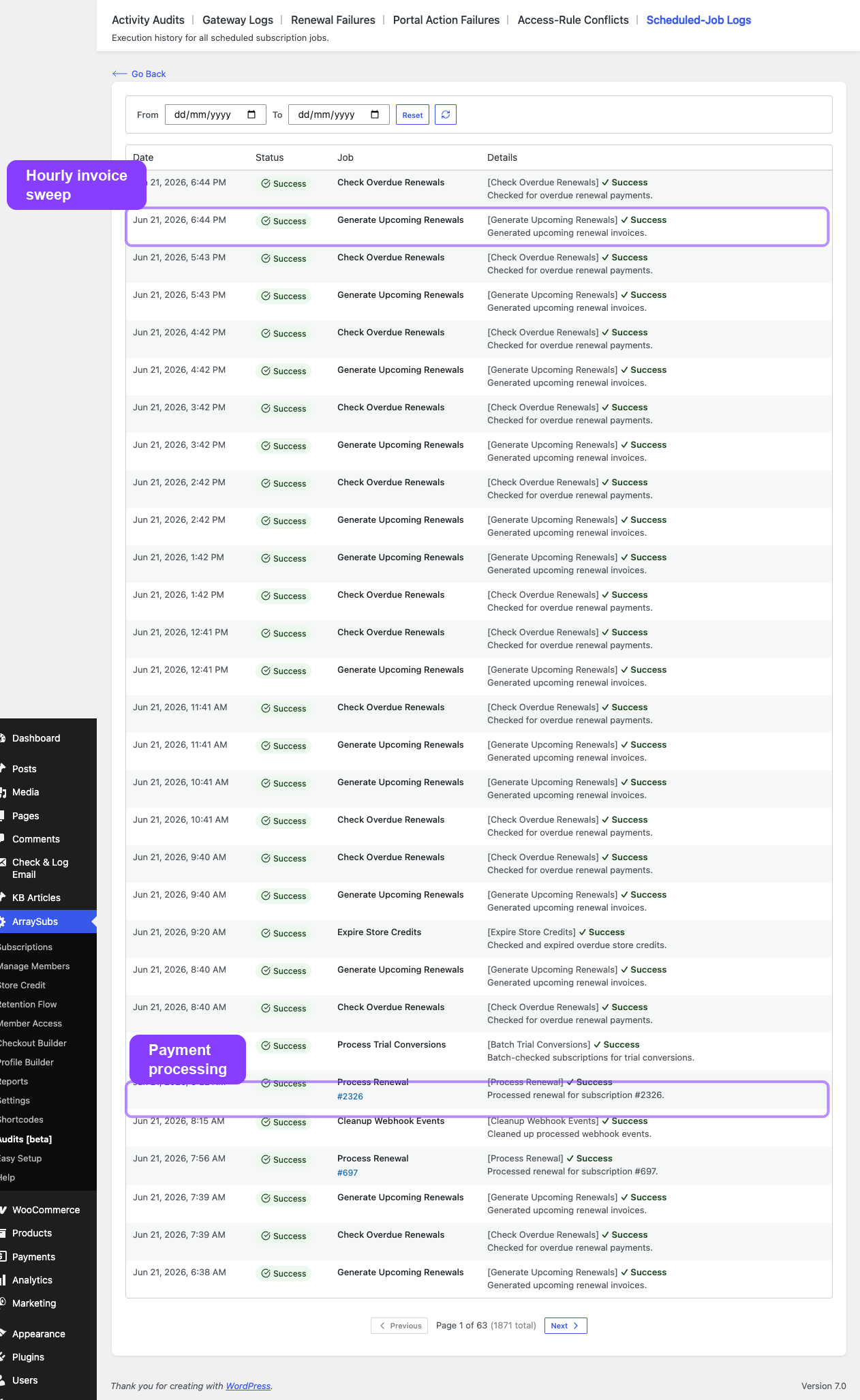
Task: Click the Plugins icon in sidebar
Action: [3, 1356]
